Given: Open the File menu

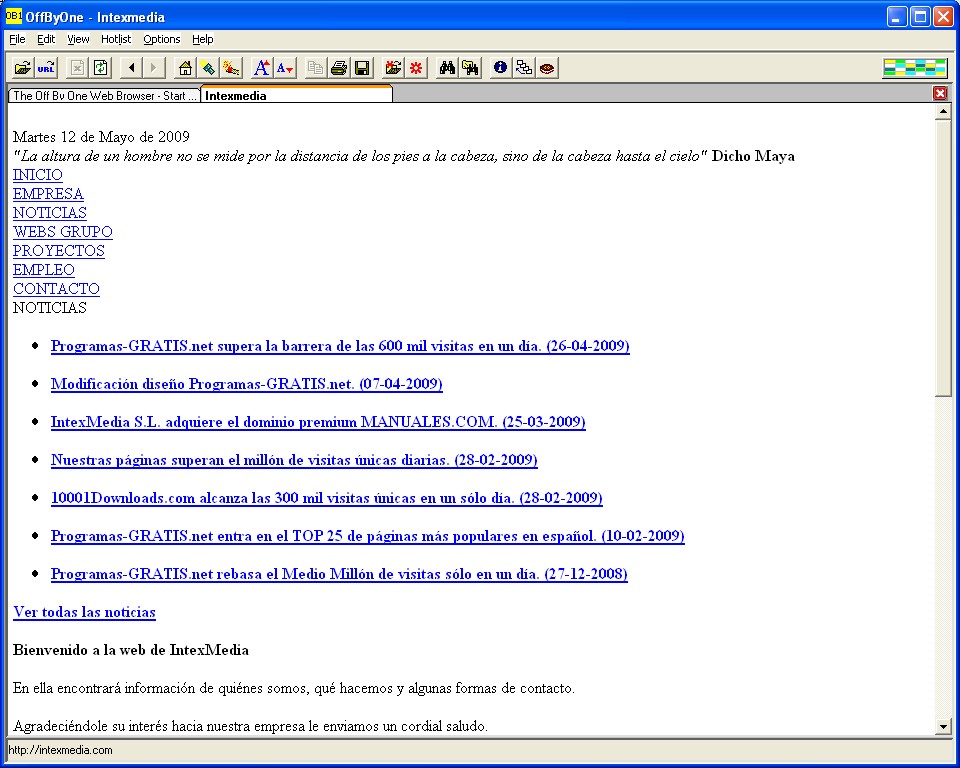Looking at the screenshot, I should (17, 39).
